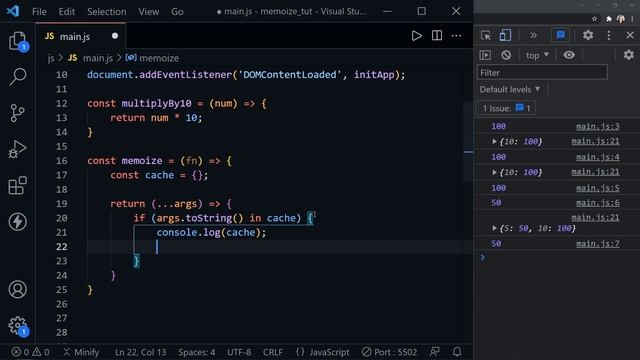Click the main.js breadcrumb
The height and width of the screenshot is (360, 640).
tap(91, 58)
